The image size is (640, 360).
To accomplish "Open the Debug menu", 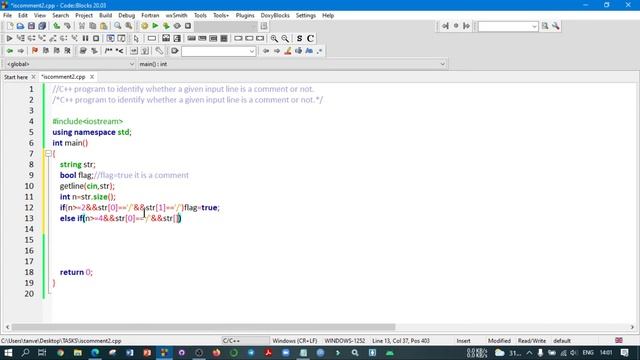I will pos(127,15).
